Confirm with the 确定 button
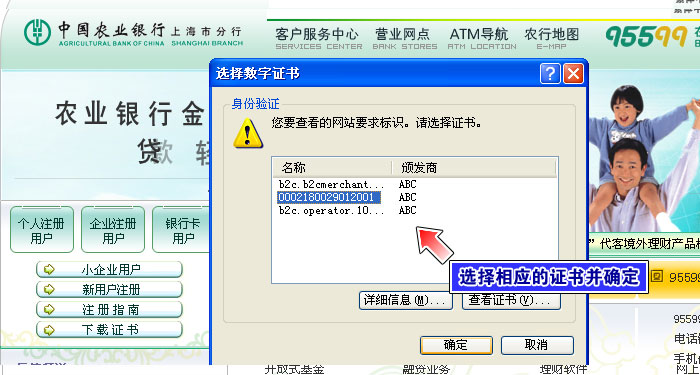The width and height of the screenshot is (700, 375). 456,345
